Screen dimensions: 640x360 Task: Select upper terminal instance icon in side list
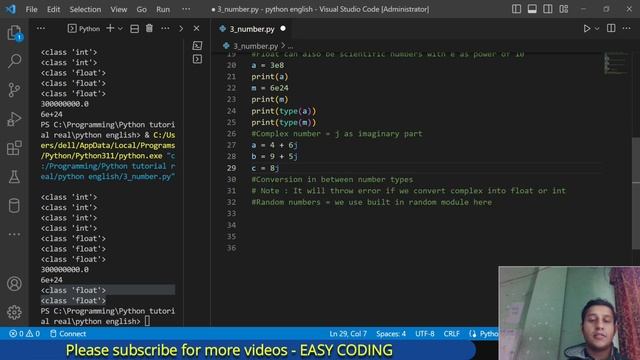(x=197, y=45)
